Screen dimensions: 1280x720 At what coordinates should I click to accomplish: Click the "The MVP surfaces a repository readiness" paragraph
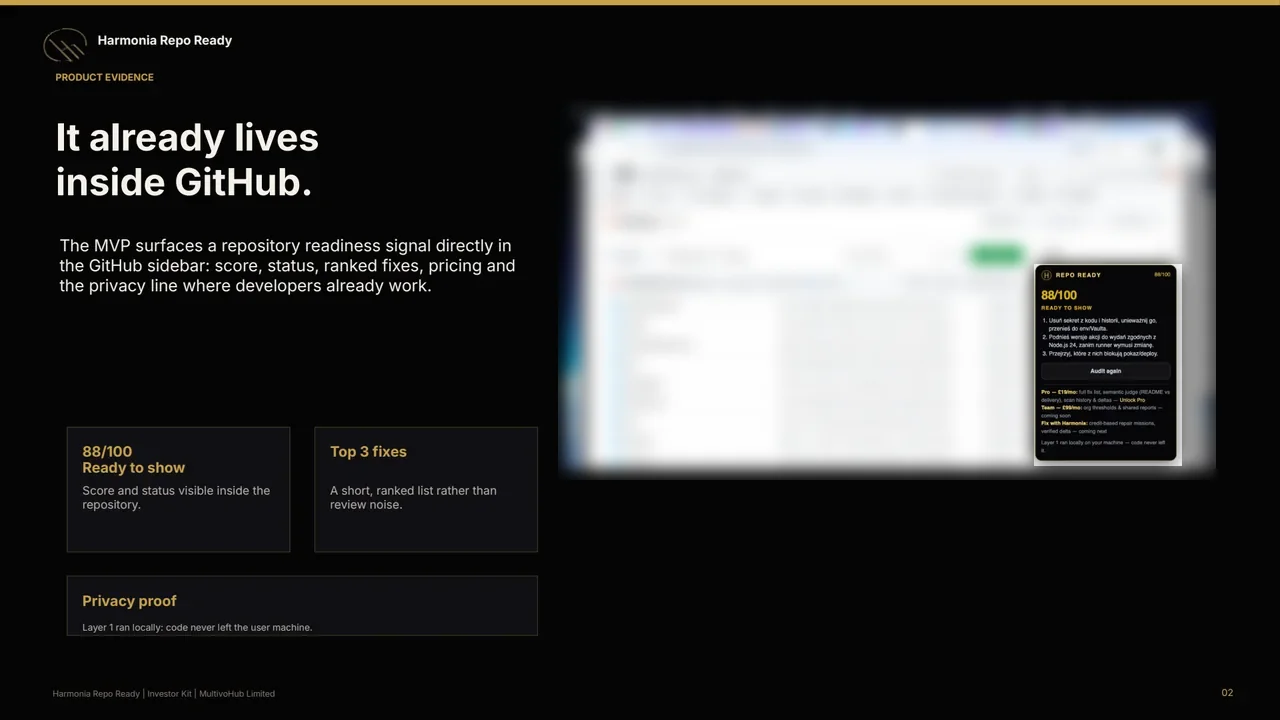(x=287, y=266)
